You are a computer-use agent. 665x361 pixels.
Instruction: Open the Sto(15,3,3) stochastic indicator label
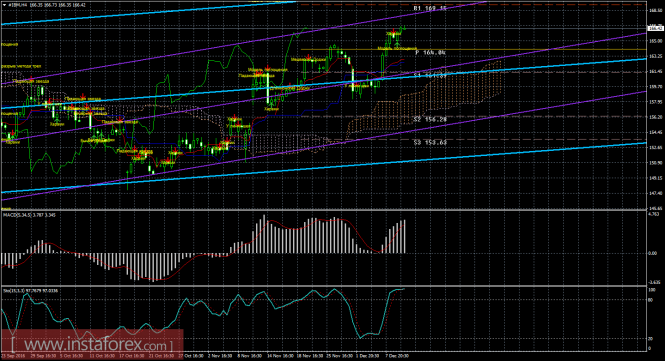pyautogui.click(x=31, y=291)
